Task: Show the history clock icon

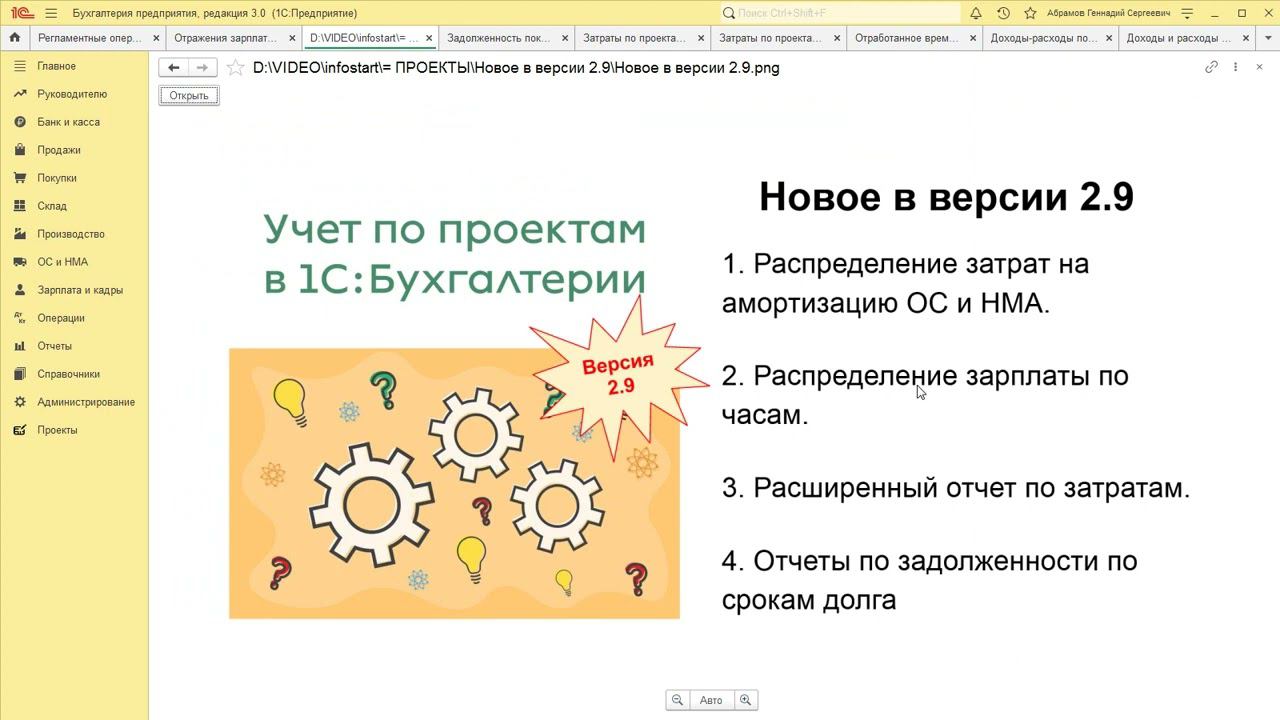Action: (x=1003, y=13)
